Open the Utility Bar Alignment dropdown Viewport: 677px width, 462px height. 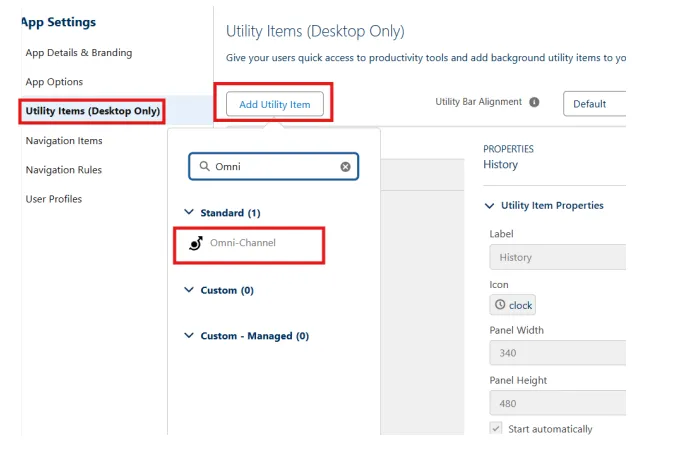tap(595, 104)
